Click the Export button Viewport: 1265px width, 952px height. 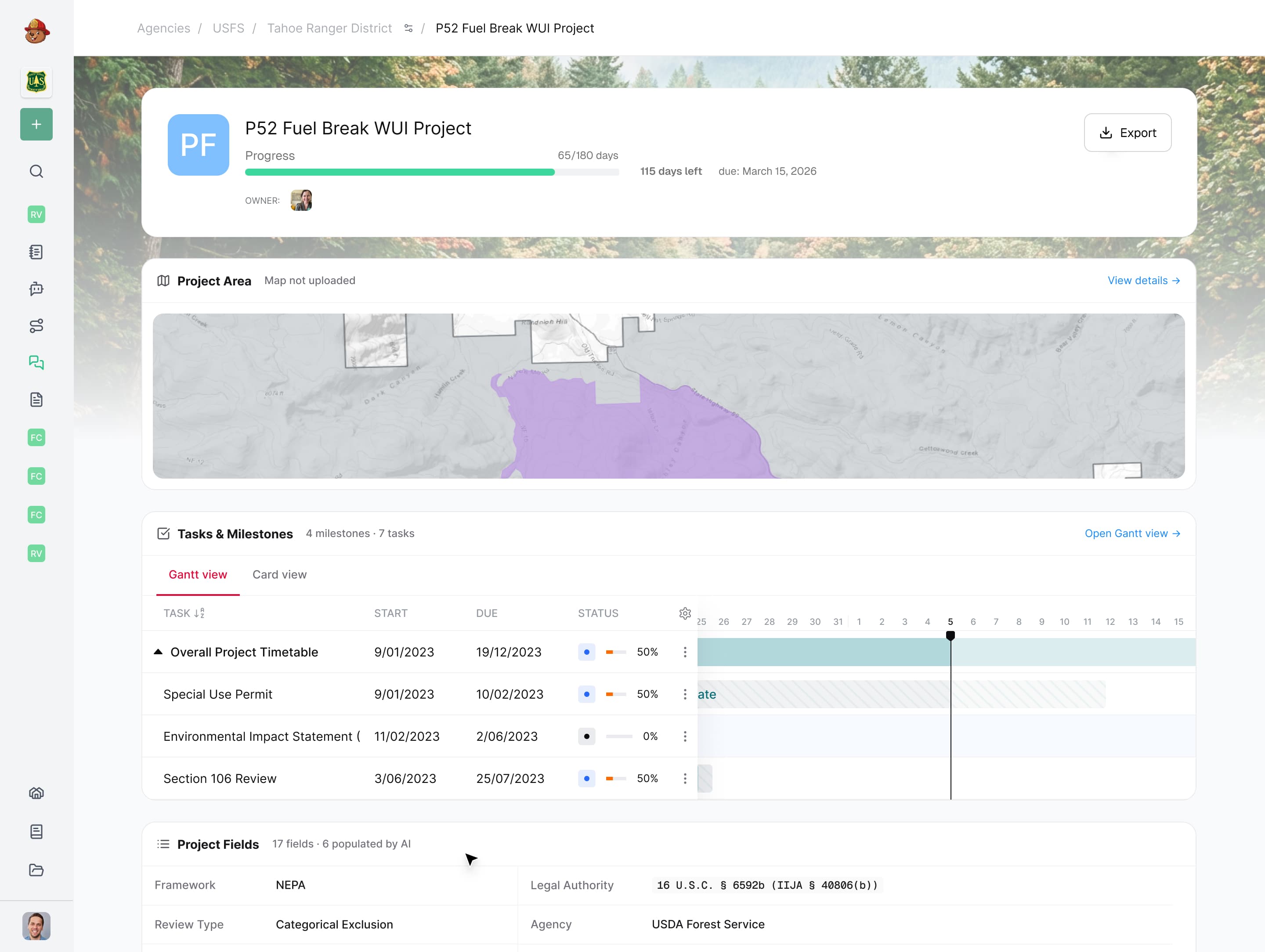pyautogui.click(x=1127, y=133)
